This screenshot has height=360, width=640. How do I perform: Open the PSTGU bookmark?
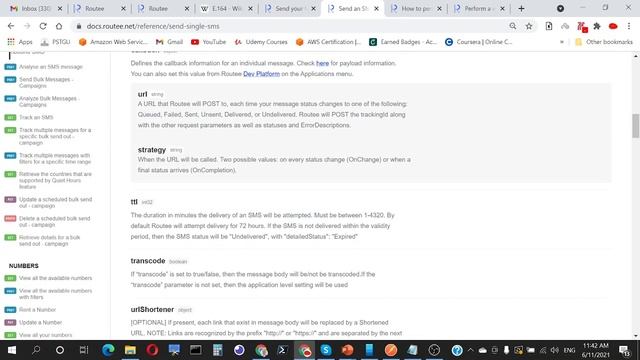[x=56, y=42]
